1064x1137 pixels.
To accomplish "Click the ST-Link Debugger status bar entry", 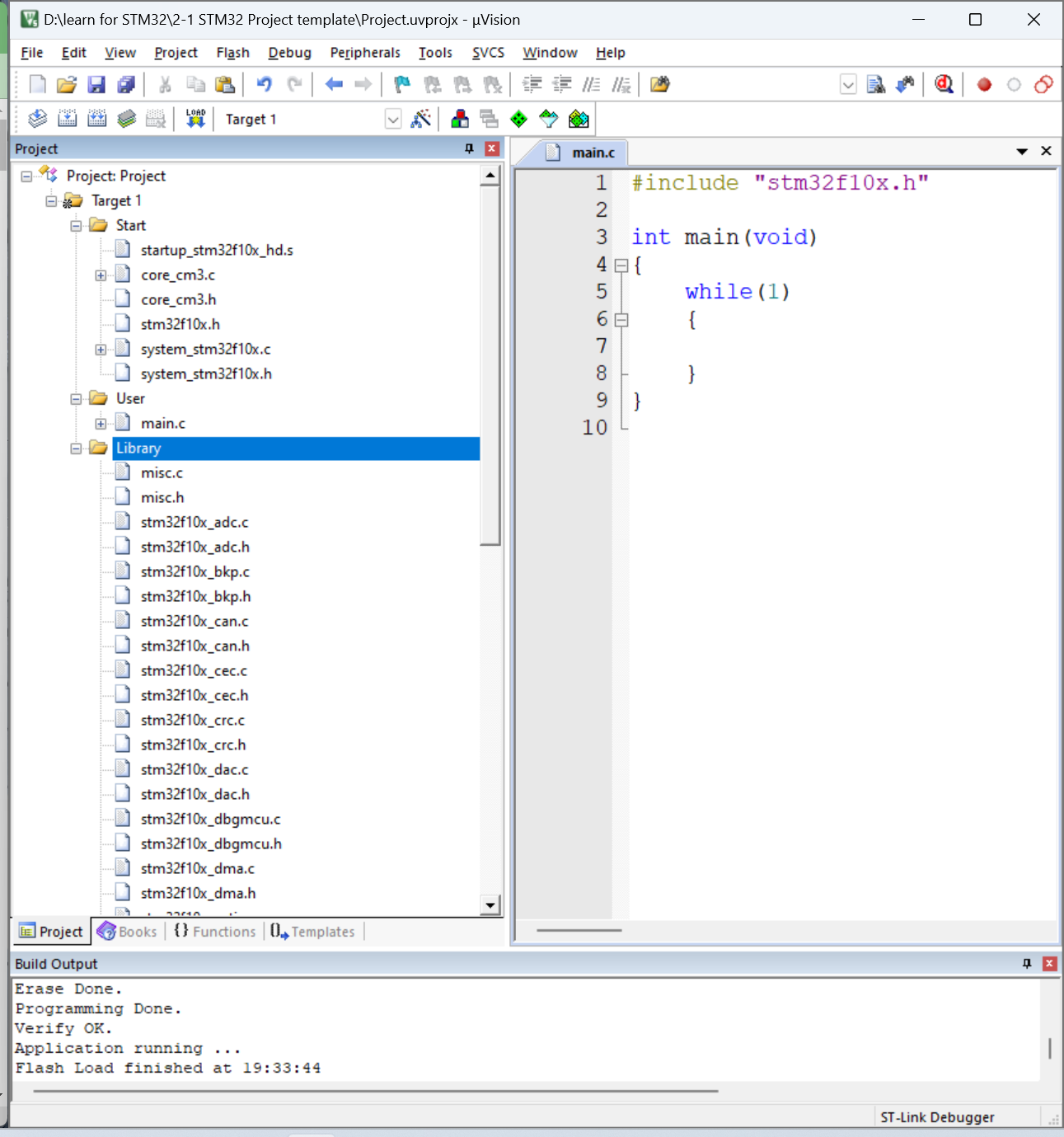I will (937, 1117).
